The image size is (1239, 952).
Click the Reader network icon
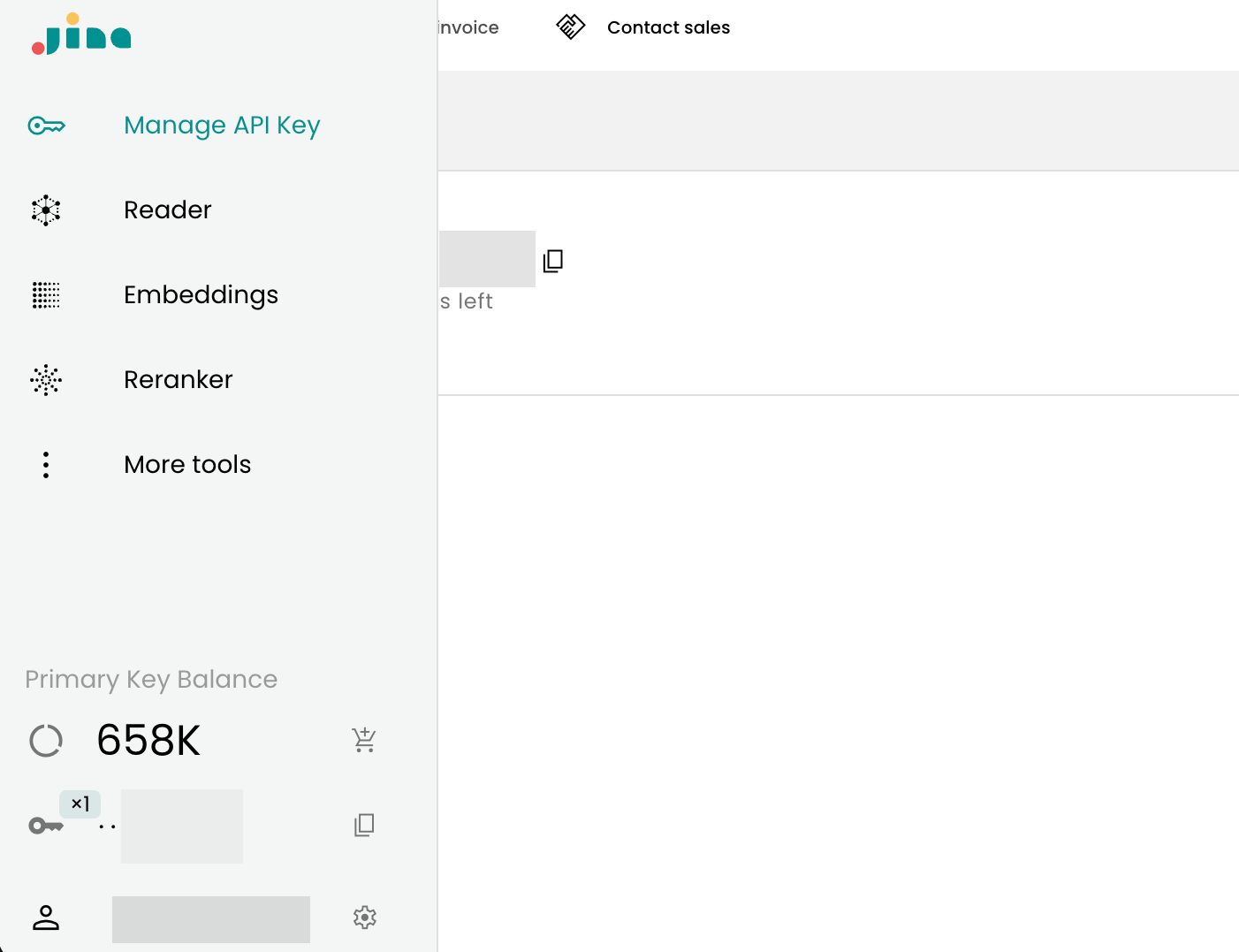[x=46, y=210]
